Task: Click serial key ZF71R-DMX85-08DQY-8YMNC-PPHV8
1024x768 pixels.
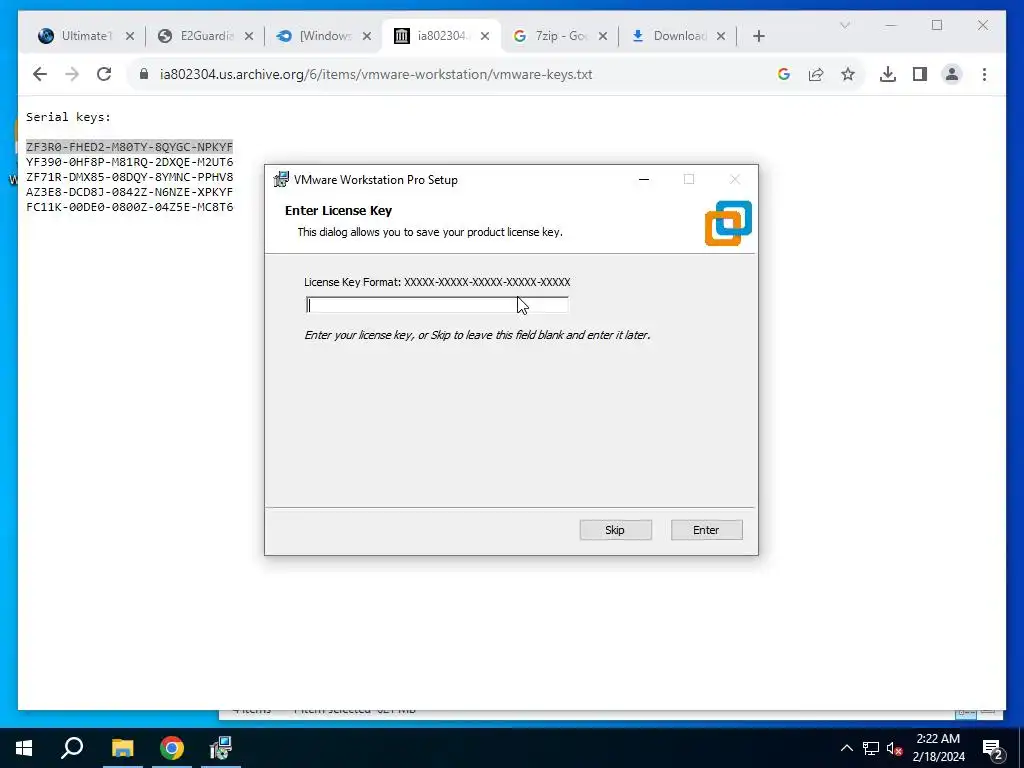Action: pos(129,177)
